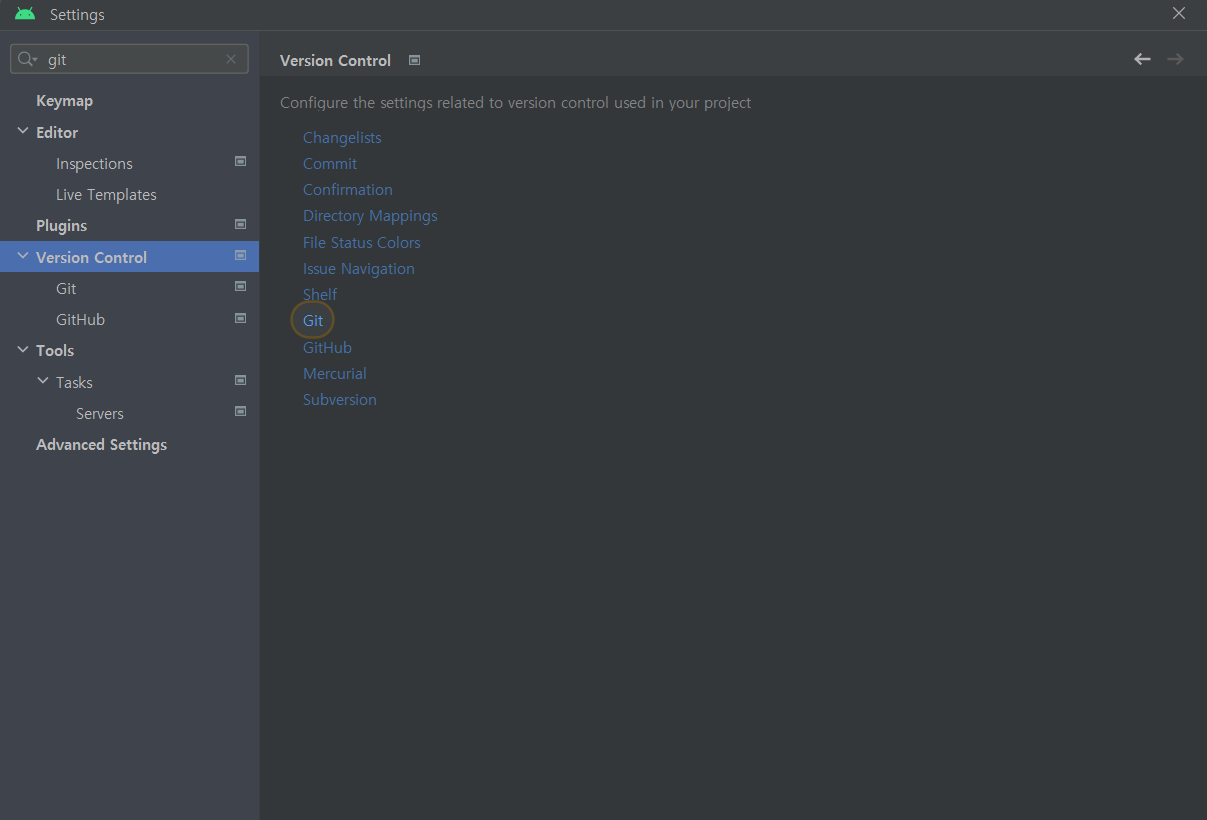This screenshot has width=1207, height=820.
Task: Navigate forward with right arrow
Action: (1175, 59)
